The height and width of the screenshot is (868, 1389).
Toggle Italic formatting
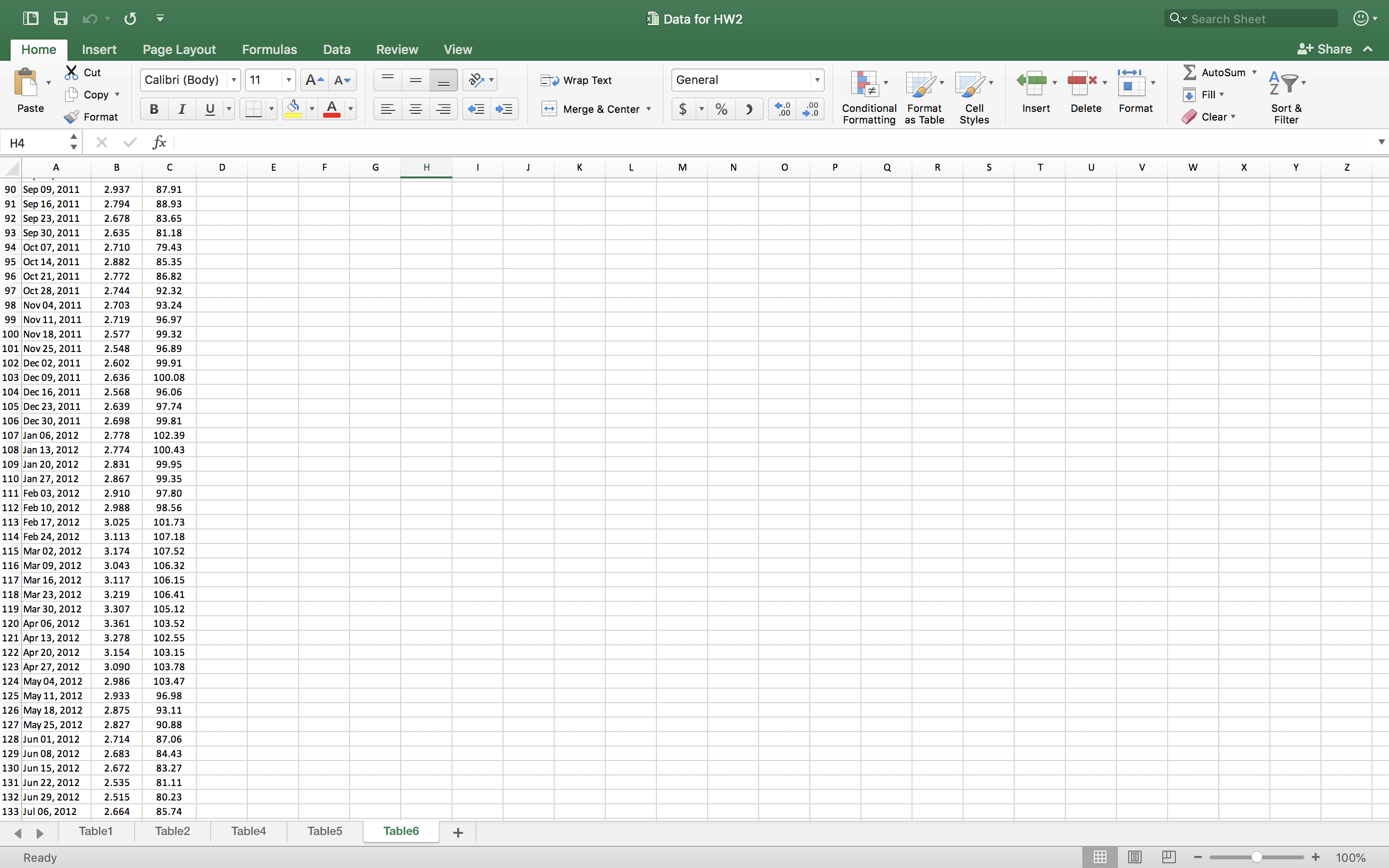pos(182,109)
